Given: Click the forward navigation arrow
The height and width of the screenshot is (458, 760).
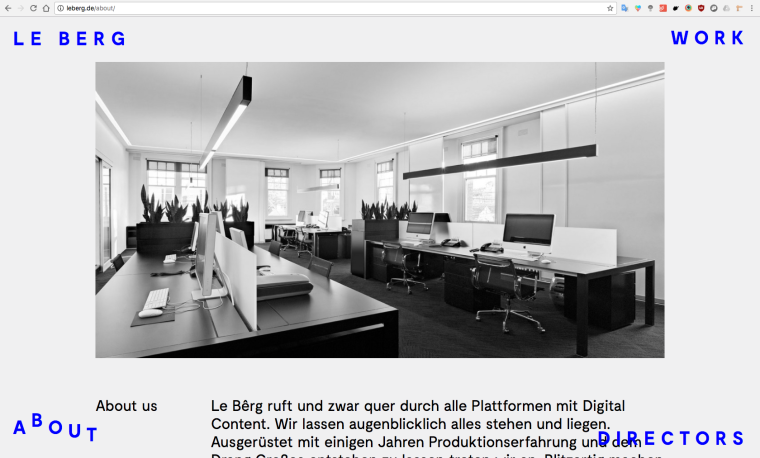Looking at the screenshot, I should (x=20, y=8).
